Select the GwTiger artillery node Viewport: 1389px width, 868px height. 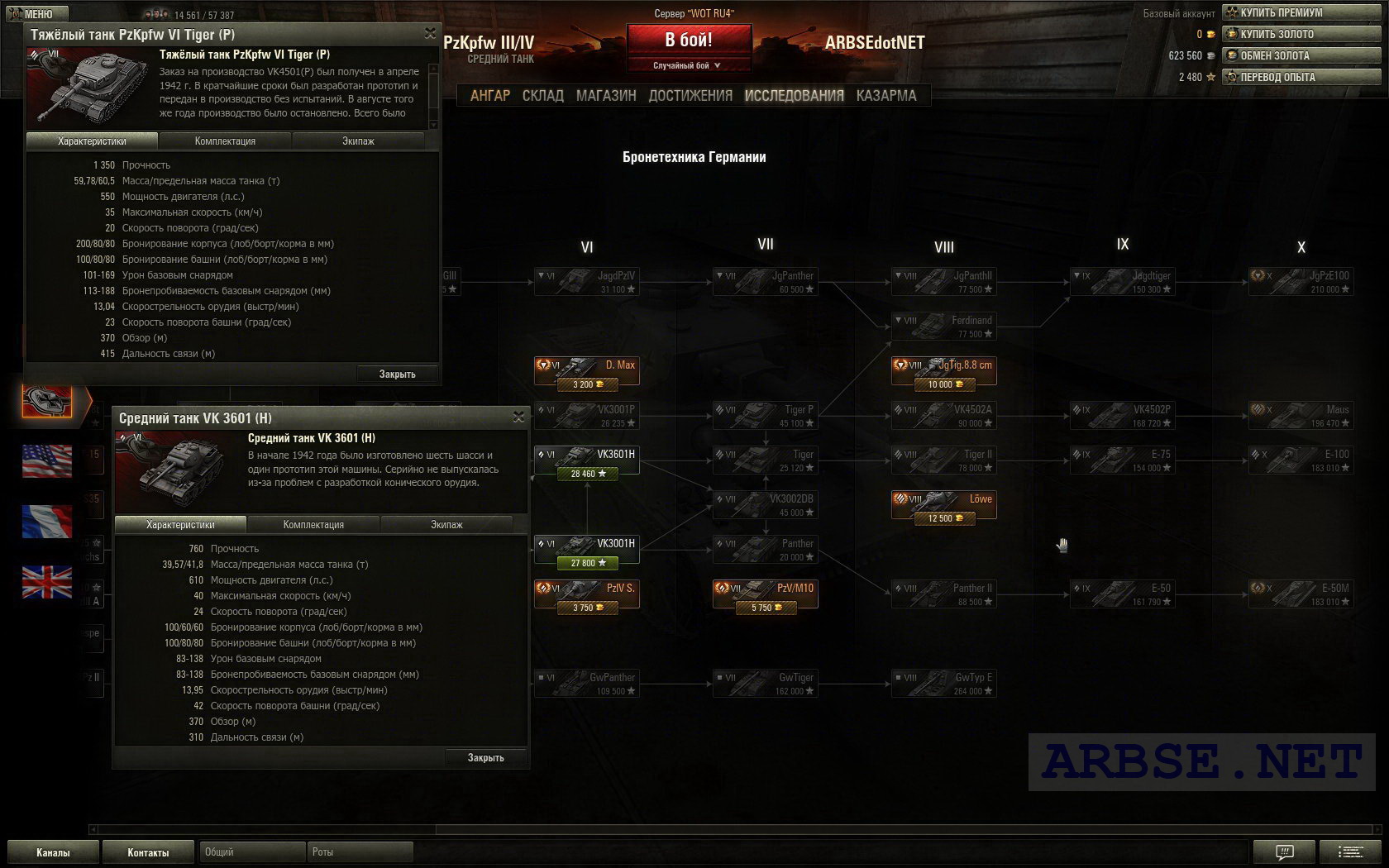pyautogui.click(x=766, y=684)
